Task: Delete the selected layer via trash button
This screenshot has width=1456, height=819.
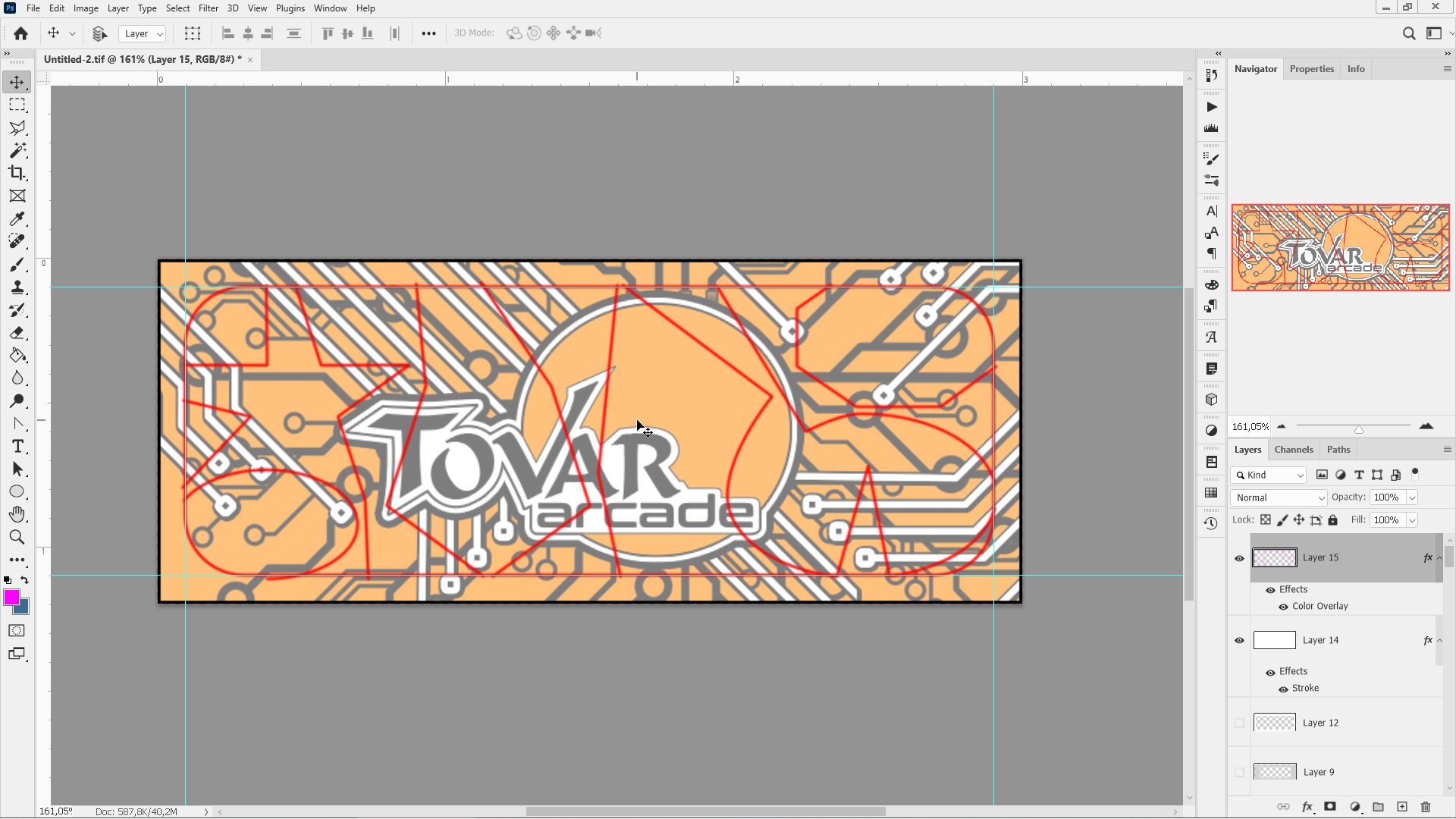Action: pyautogui.click(x=1426, y=806)
